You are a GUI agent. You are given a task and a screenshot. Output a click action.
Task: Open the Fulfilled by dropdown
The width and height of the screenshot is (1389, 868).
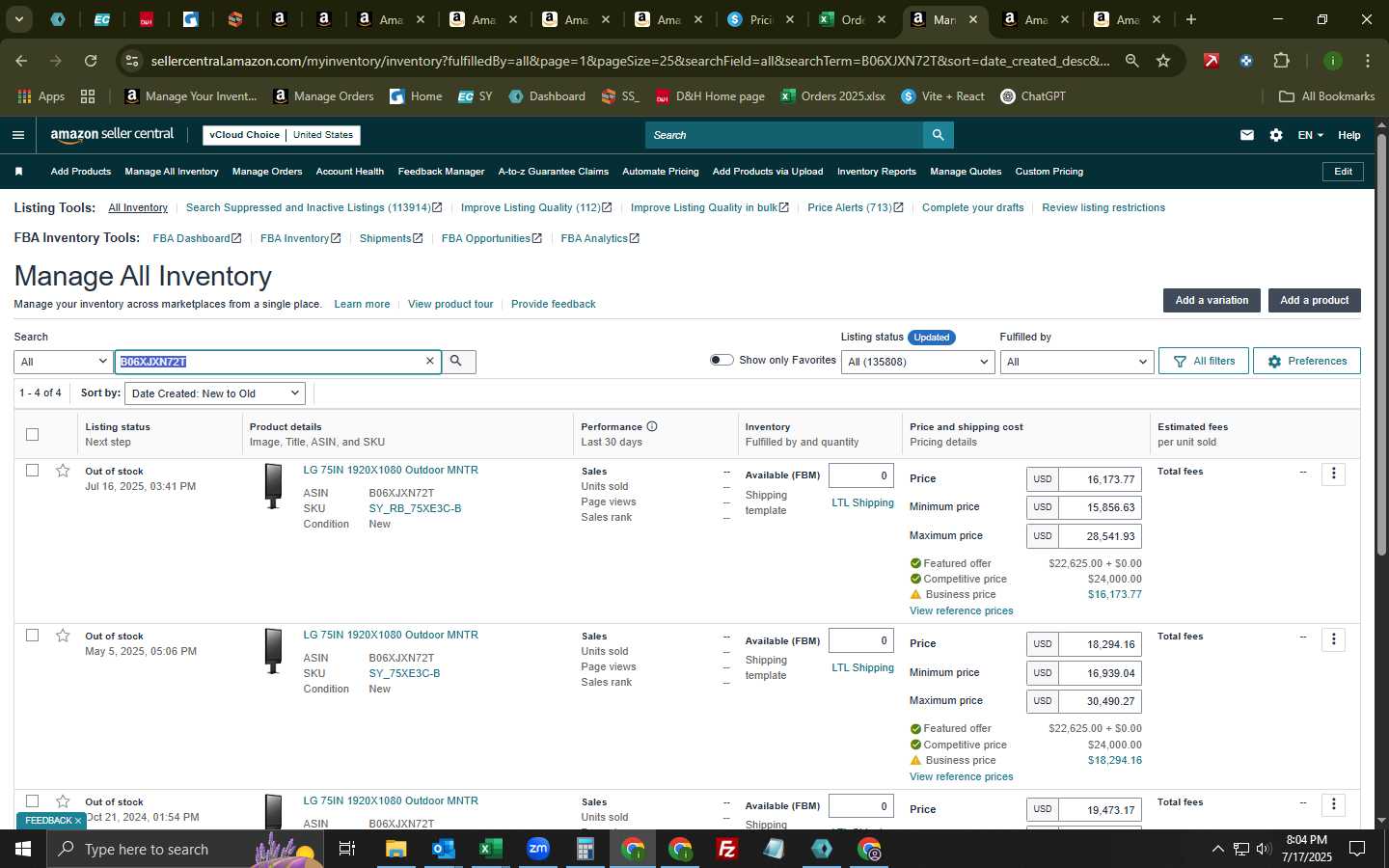pyautogui.click(x=1076, y=362)
